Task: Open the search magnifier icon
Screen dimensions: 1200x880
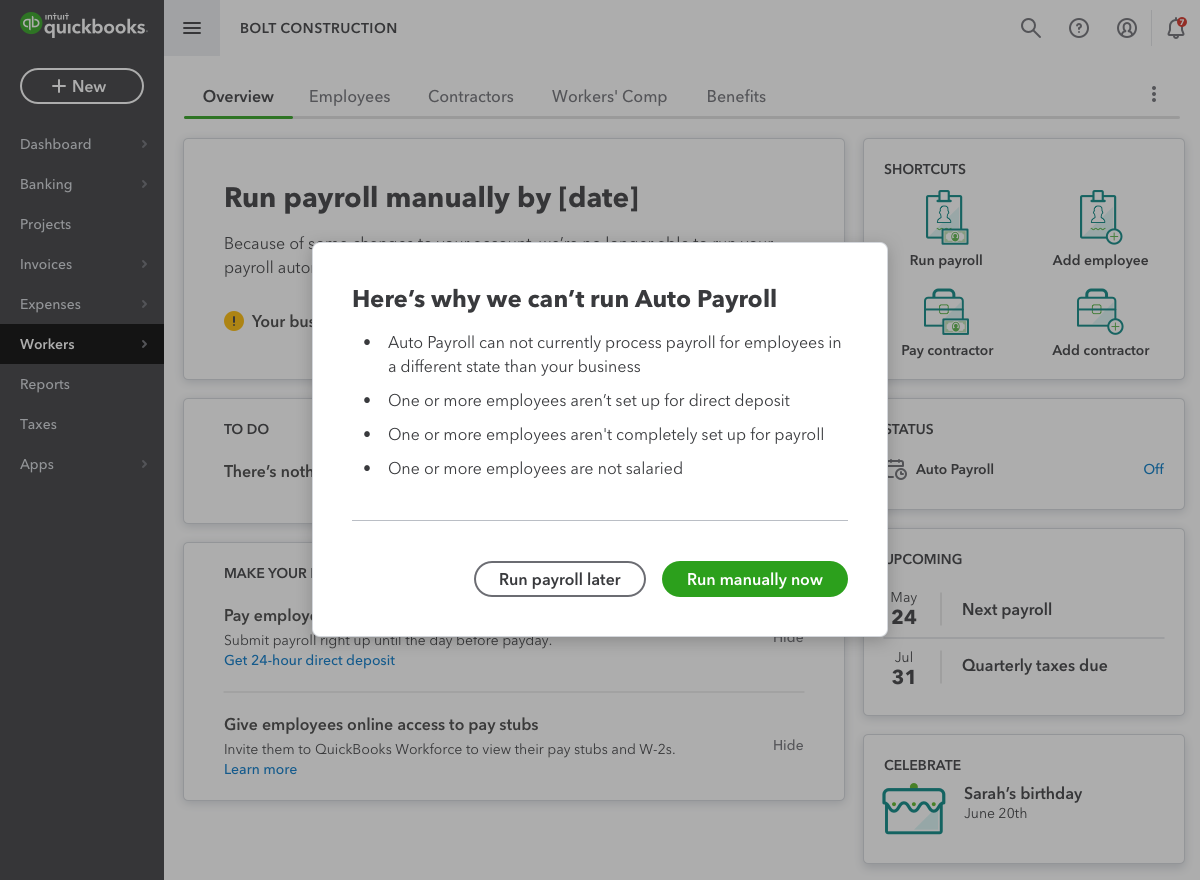Action: [x=1031, y=28]
